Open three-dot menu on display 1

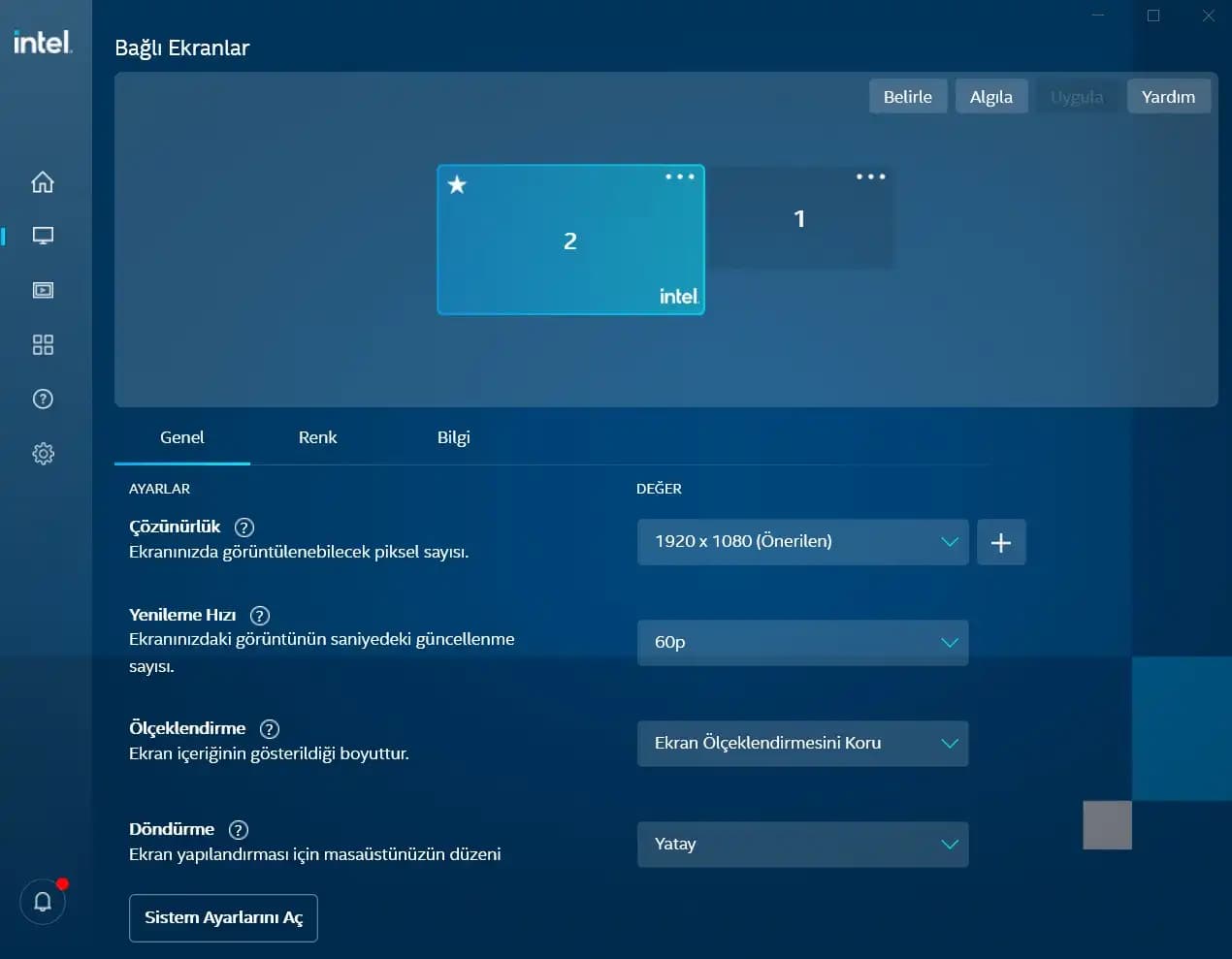(x=870, y=176)
